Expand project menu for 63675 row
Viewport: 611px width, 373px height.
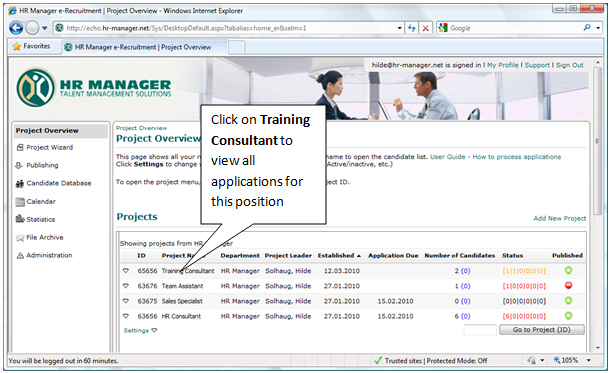(126, 301)
